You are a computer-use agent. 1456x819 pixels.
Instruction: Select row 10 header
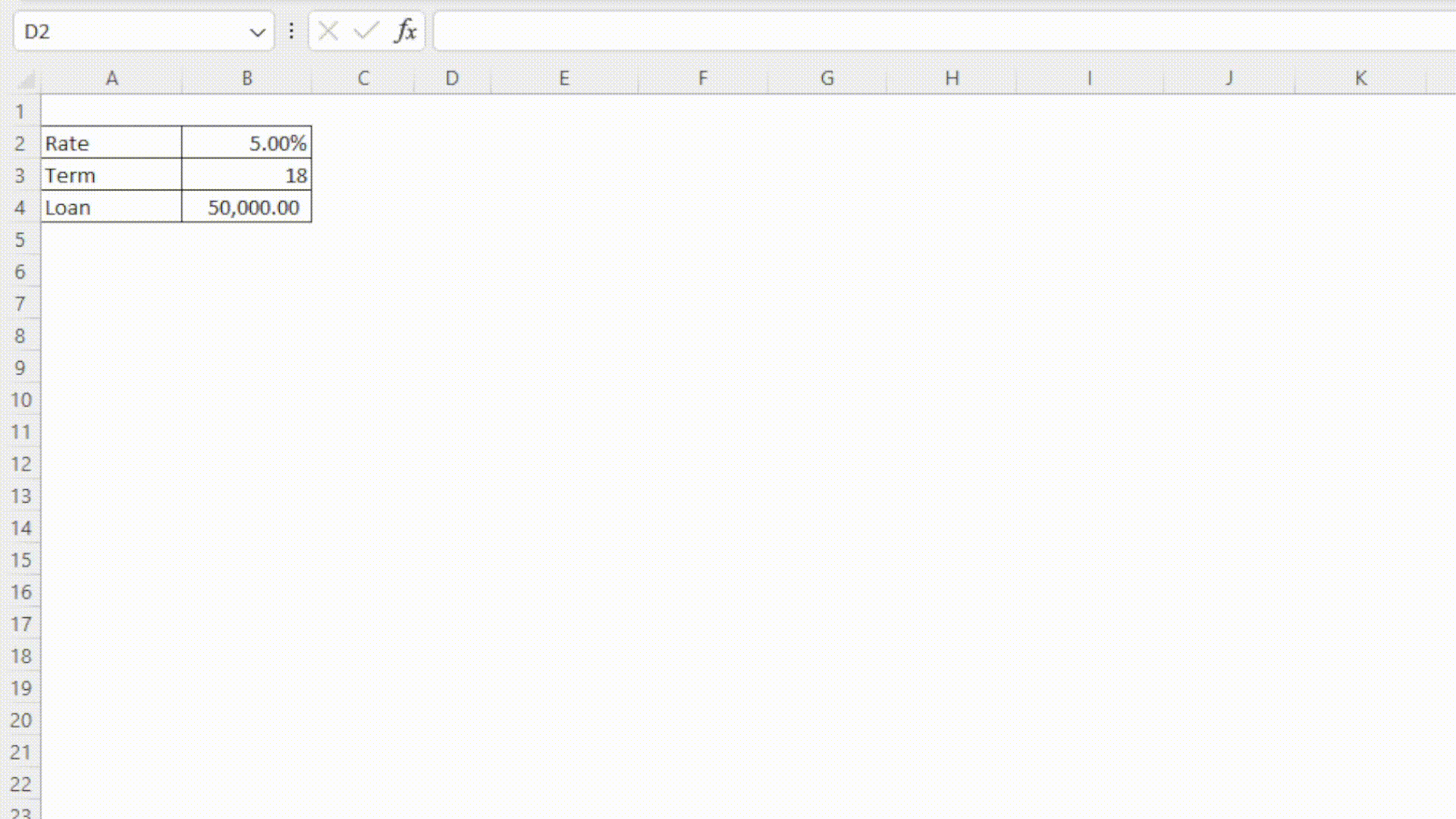[x=20, y=400]
